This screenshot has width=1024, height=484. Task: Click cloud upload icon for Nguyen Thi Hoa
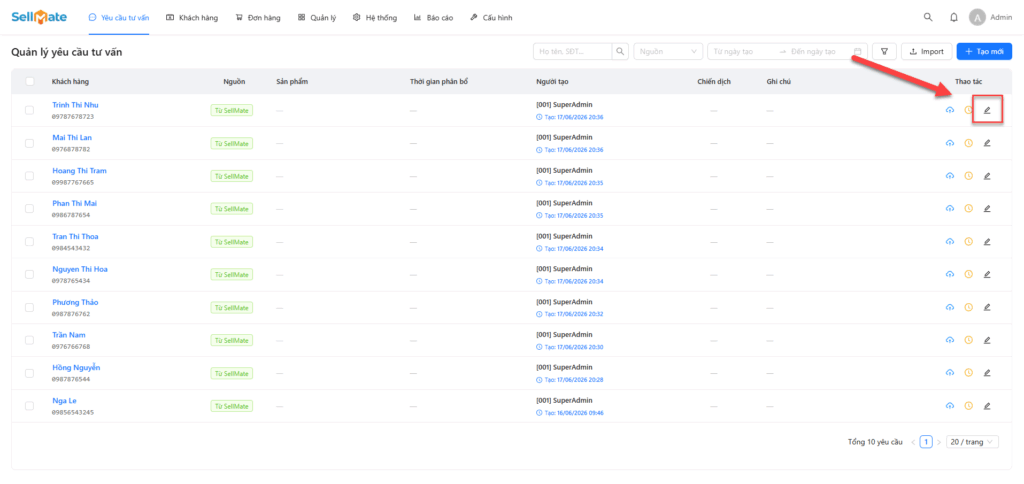(950, 274)
